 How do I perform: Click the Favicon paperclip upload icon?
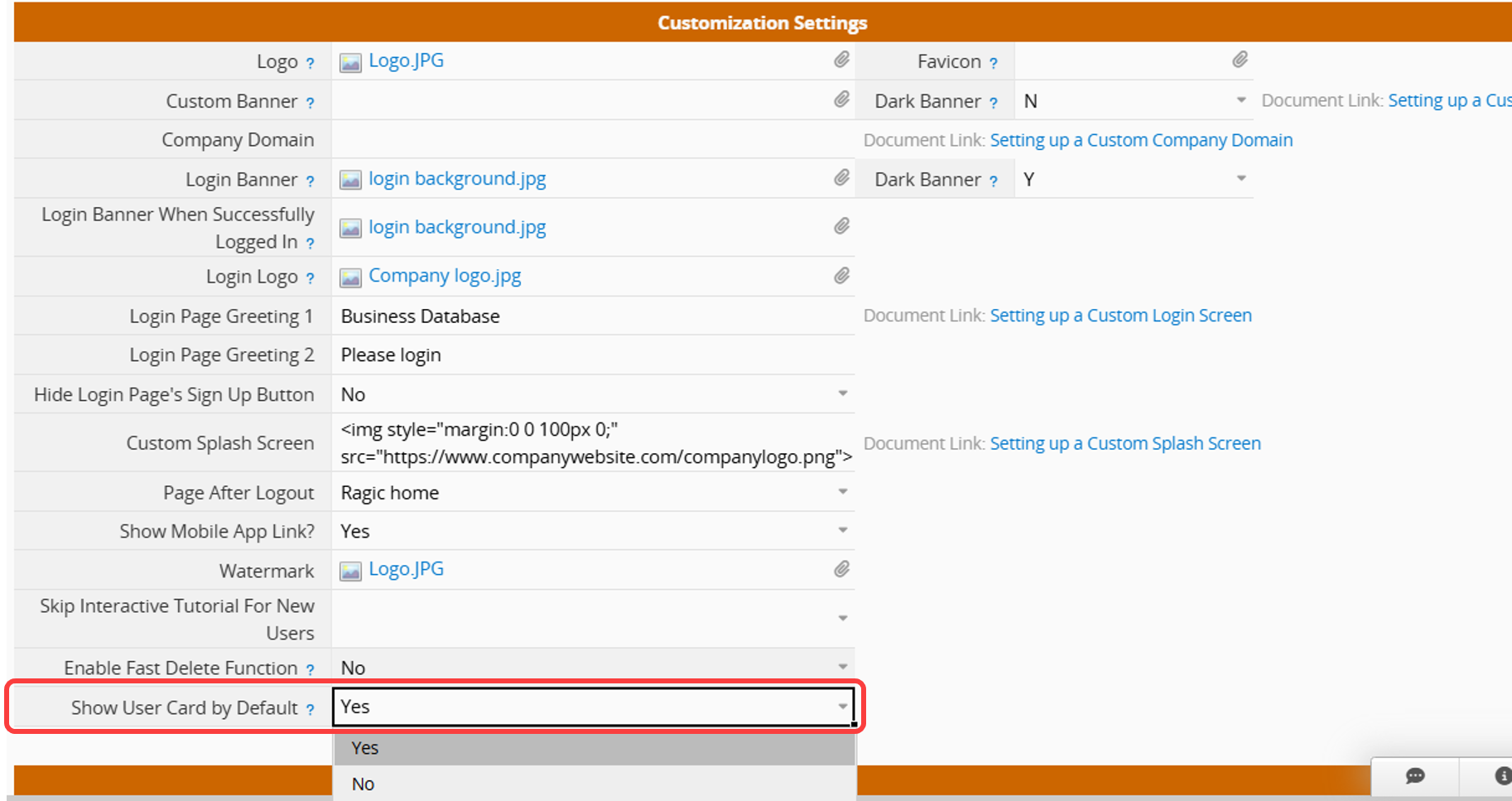tap(1240, 60)
